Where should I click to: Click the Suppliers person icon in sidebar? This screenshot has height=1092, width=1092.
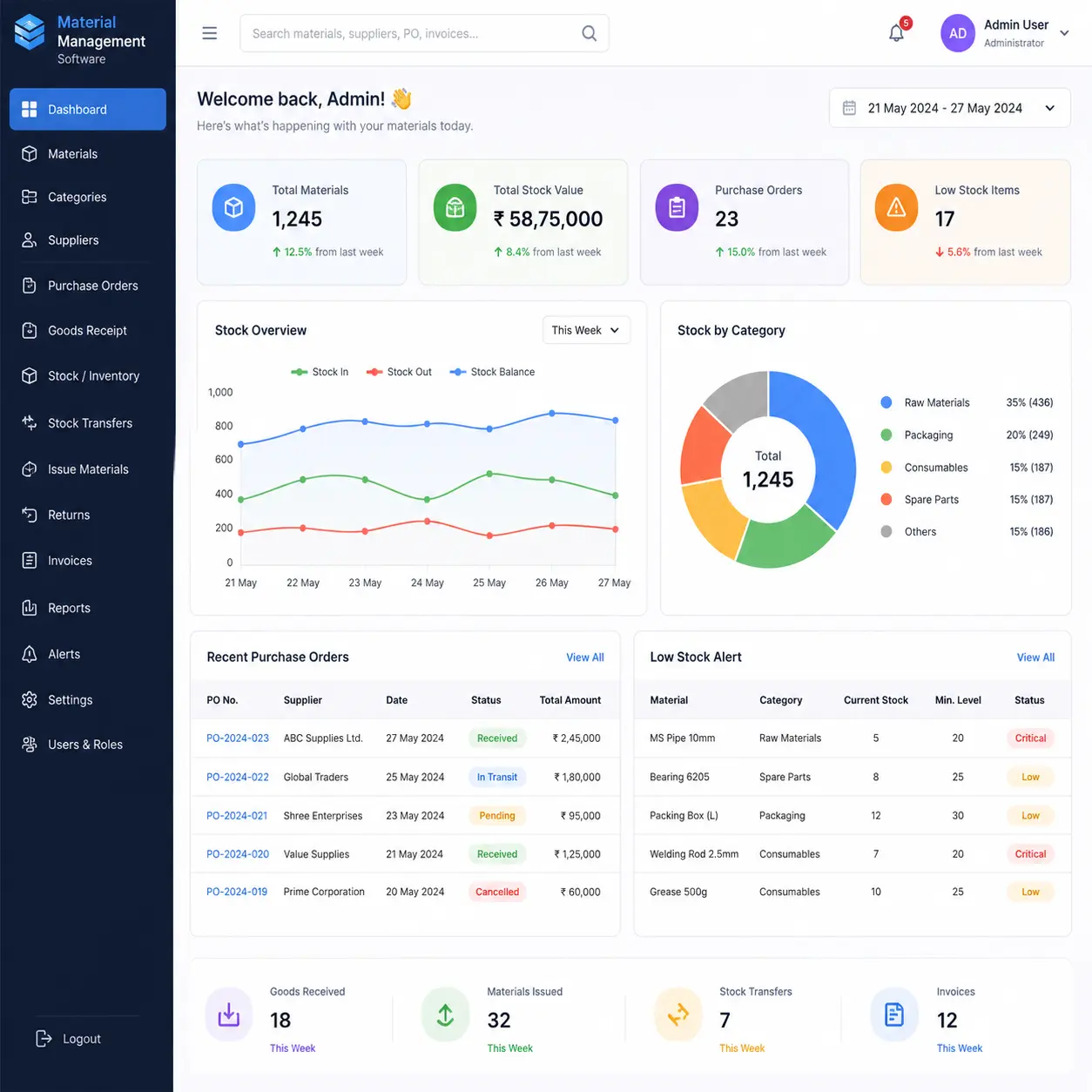pyautogui.click(x=30, y=239)
